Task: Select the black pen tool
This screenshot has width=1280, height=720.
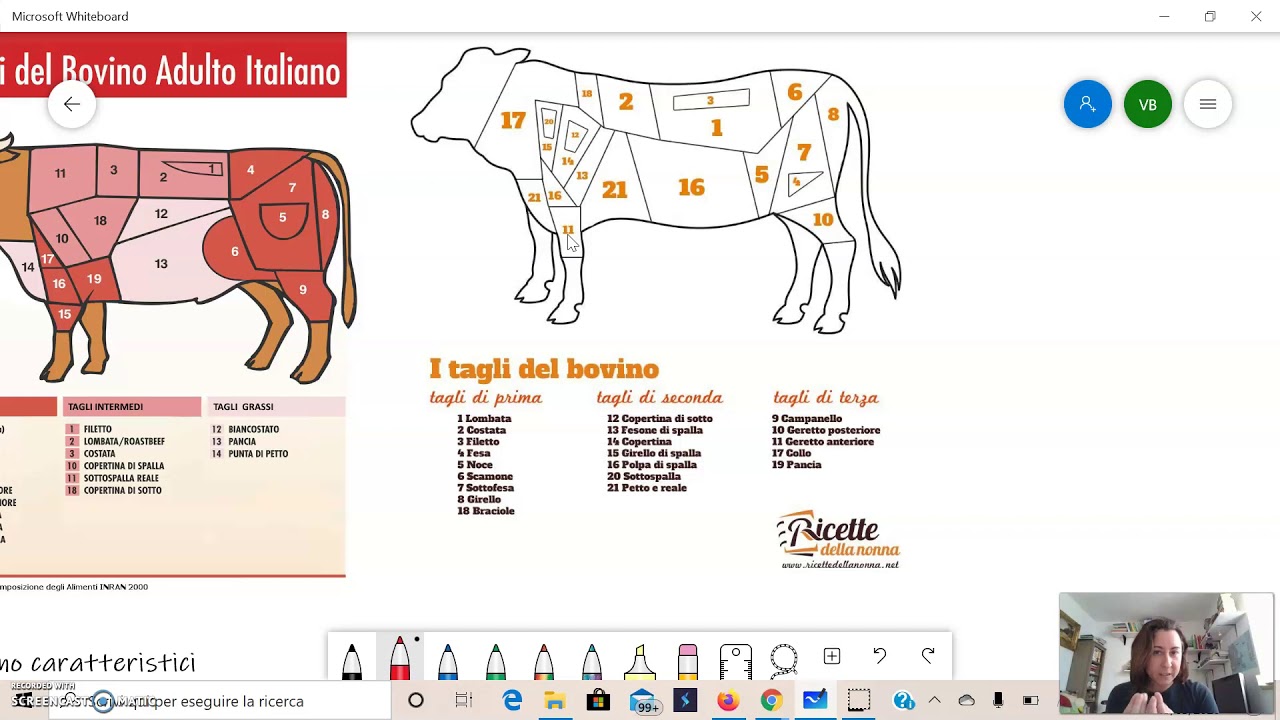Action: 352,661
